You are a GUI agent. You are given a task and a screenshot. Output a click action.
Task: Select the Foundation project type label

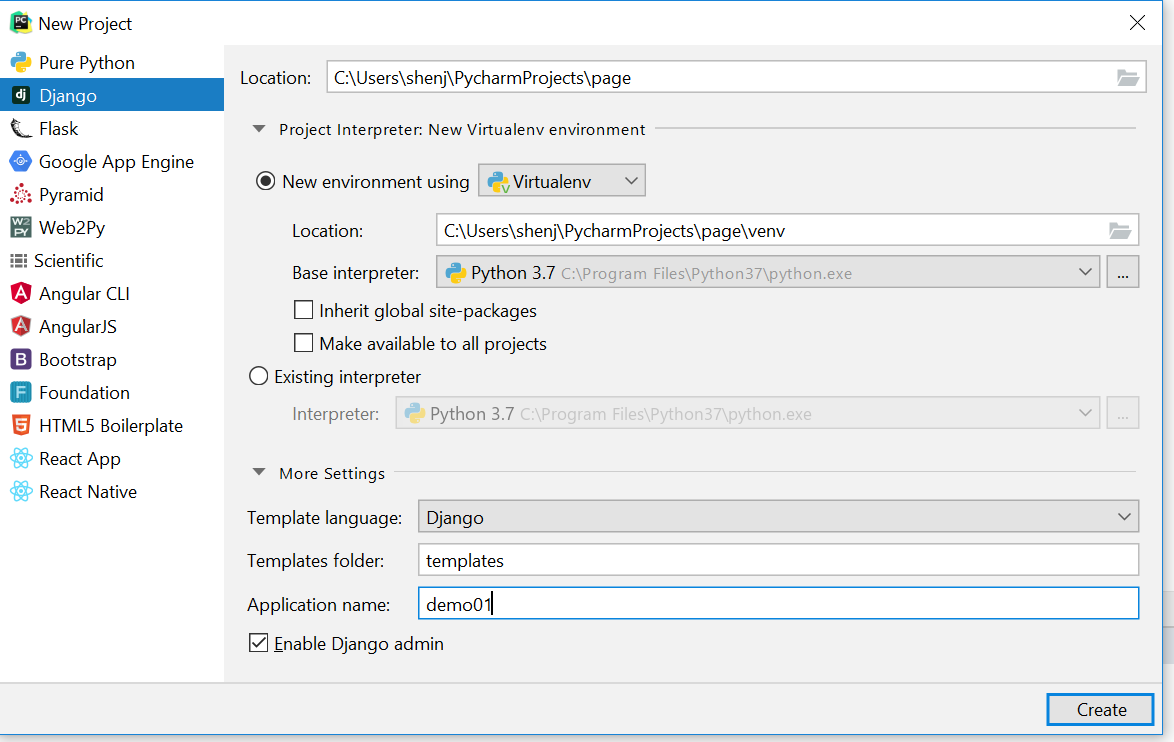pyautogui.click(x=84, y=392)
